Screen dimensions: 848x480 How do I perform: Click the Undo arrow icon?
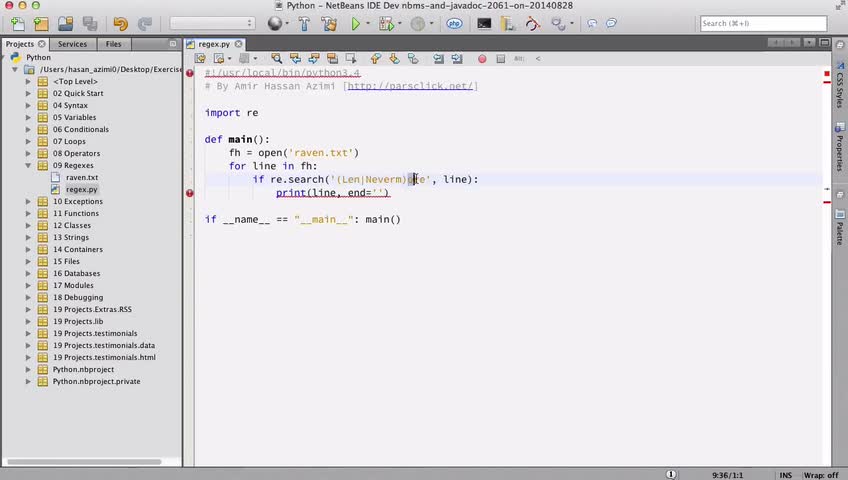(x=120, y=23)
